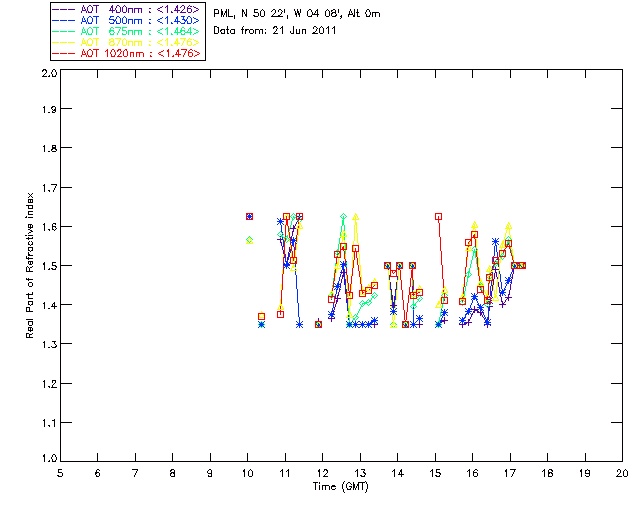The height and width of the screenshot is (512, 640).
Task: Click the x-axis tick label 20
Action: [x=622, y=473]
